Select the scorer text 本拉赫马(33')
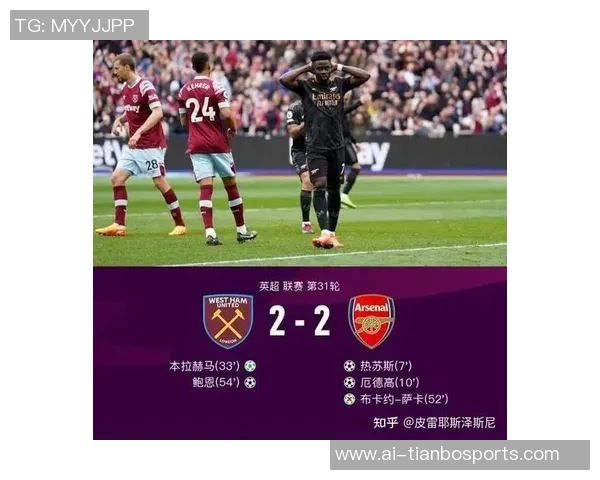 (x=204, y=366)
